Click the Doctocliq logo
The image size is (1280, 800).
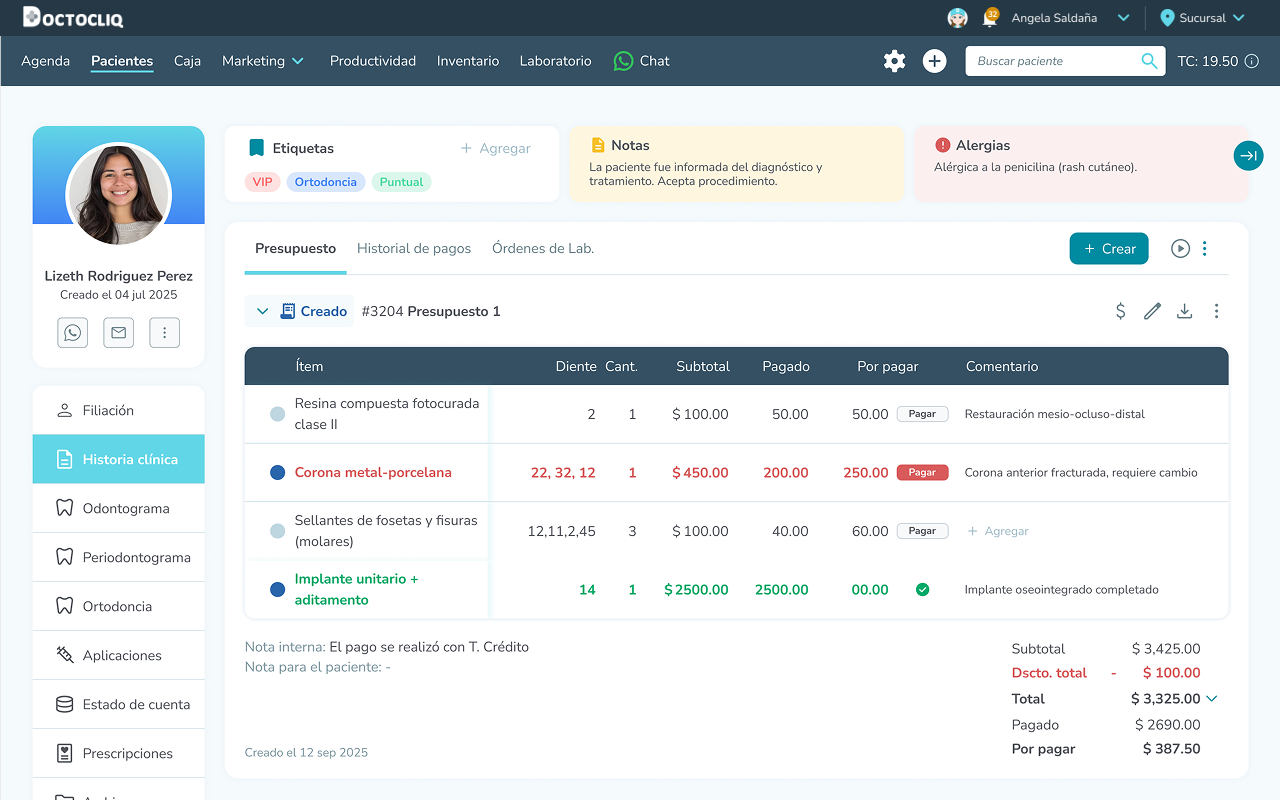point(73,17)
